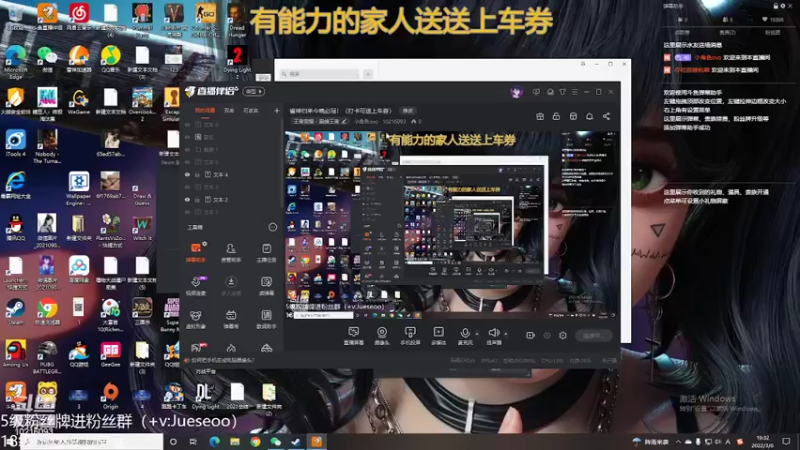This screenshot has height=450, width=800.
Task: Expand the microphone options arrow
Action: click(477, 334)
